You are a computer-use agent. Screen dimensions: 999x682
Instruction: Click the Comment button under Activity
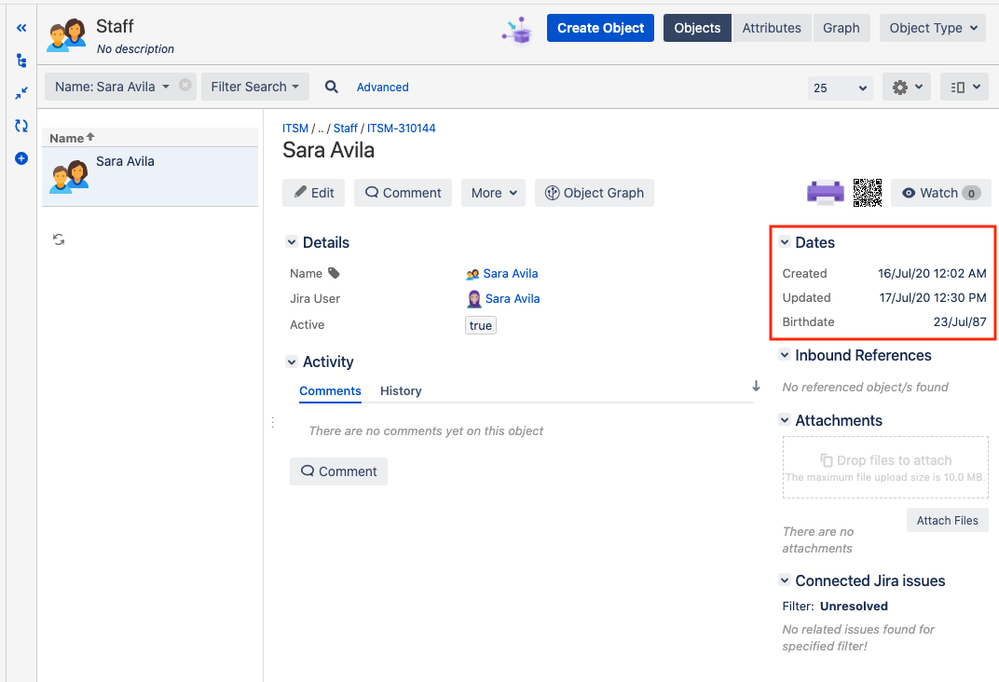click(x=338, y=471)
